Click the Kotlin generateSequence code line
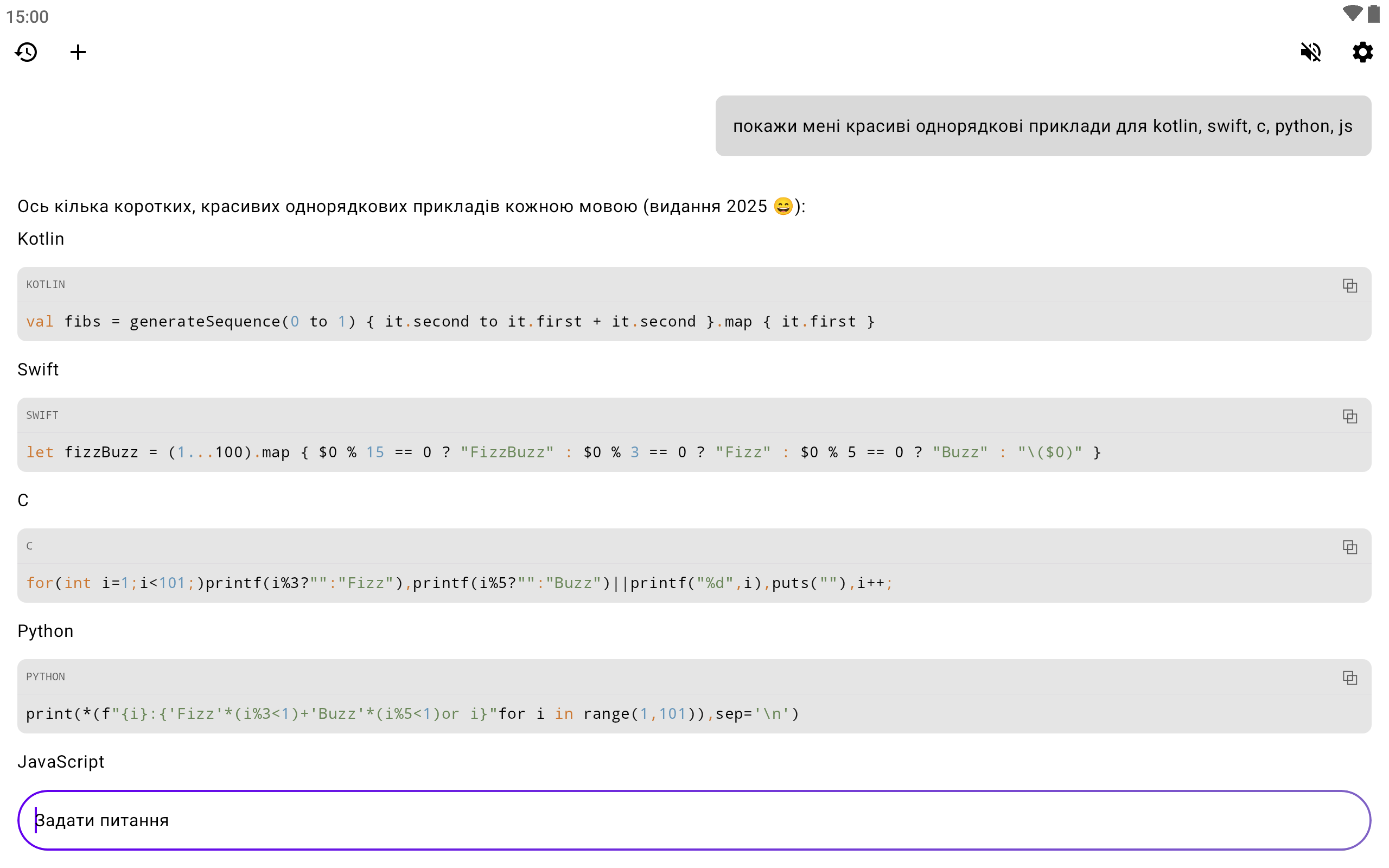This screenshot has height=868, width=1389. [x=450, y=322]
